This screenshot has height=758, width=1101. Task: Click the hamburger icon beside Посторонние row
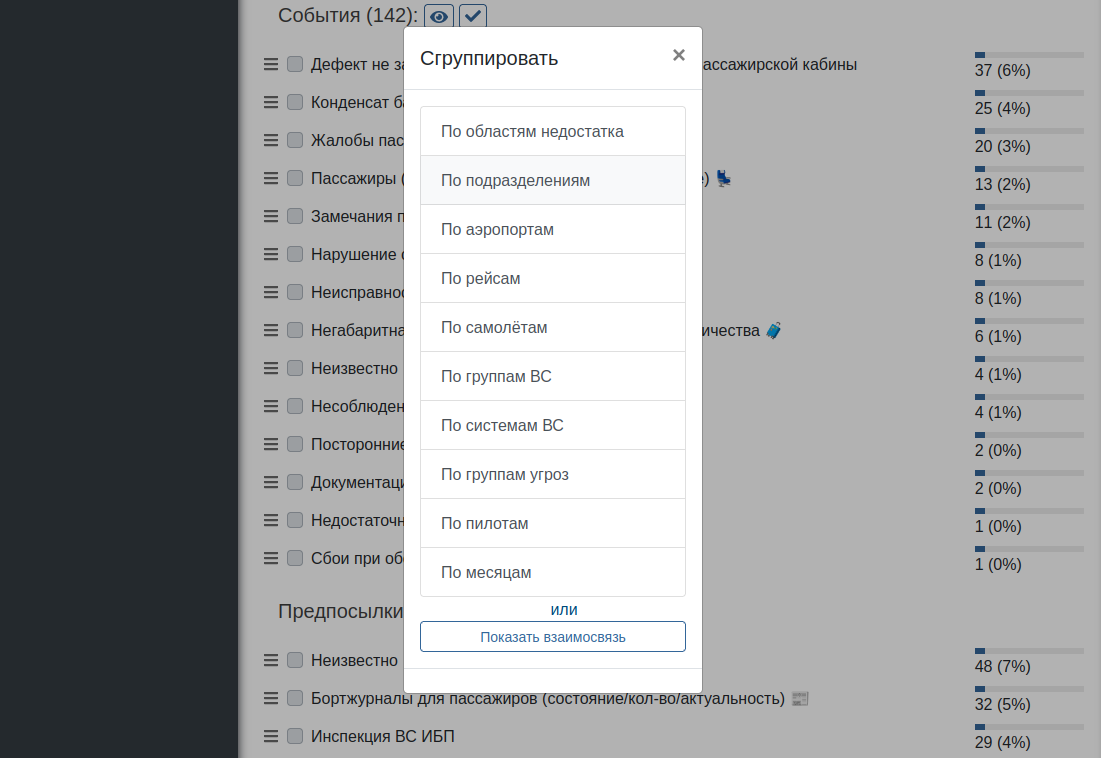pyautogui.click(x=270, y=443)
